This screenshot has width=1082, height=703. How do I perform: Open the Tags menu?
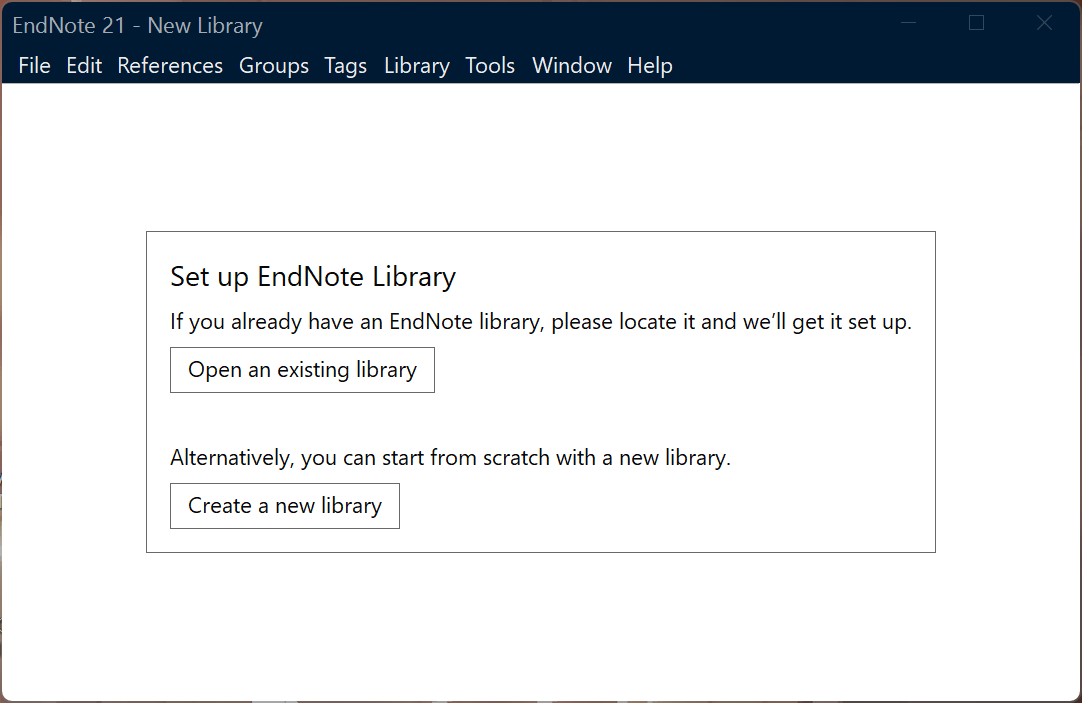[x=346, y=66]
